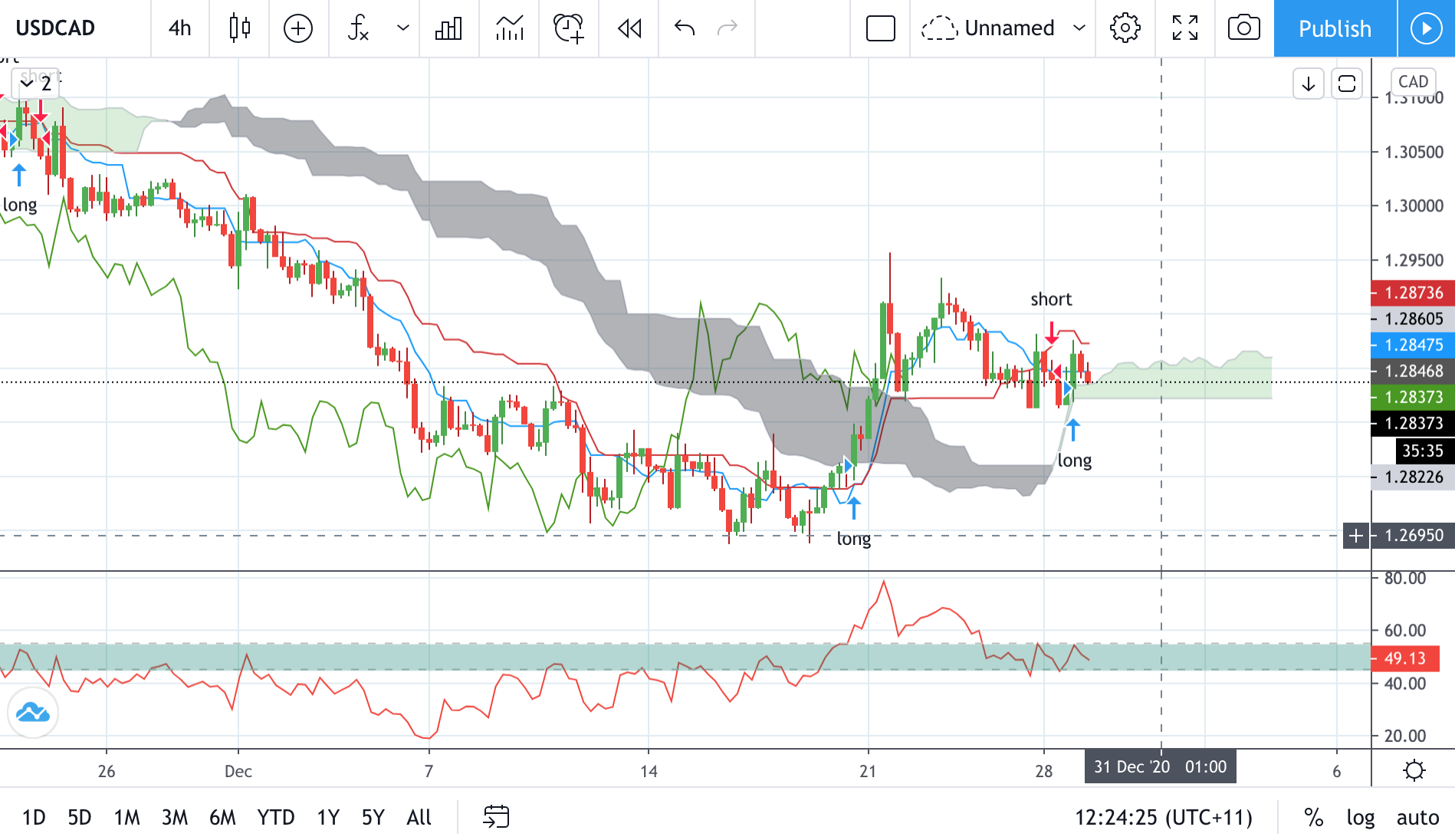Start Bar Replay with the rewind icon
Image resolution: width=1455 pixels, height=840 pixels.
coord(629,28)
